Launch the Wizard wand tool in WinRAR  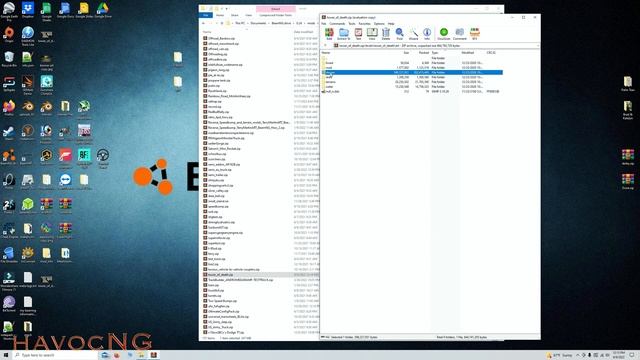point(413,34)
